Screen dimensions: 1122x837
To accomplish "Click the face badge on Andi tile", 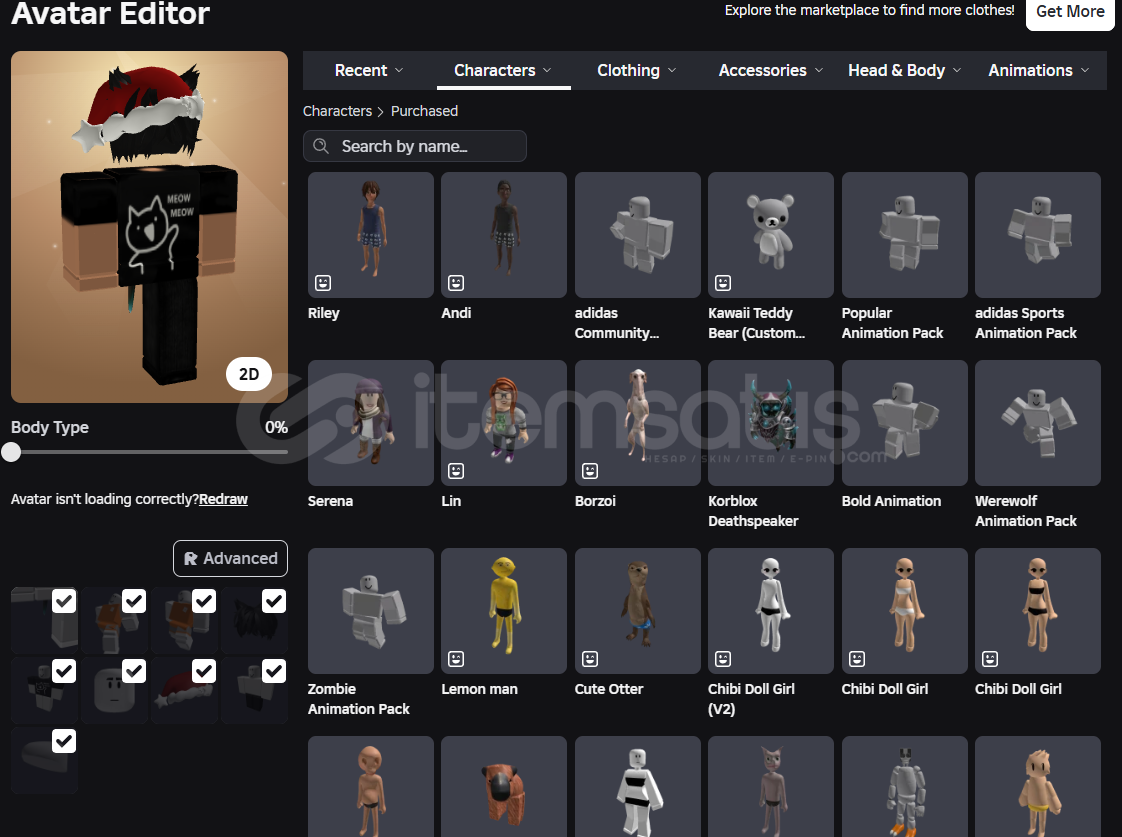I will 456,283.
